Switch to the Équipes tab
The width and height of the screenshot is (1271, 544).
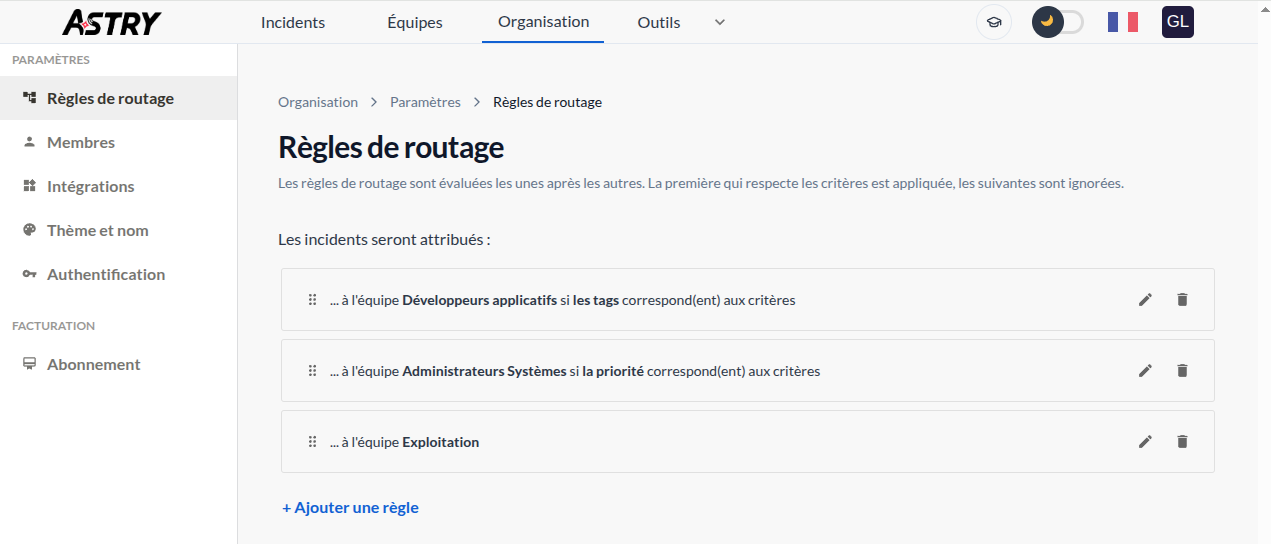415,22
